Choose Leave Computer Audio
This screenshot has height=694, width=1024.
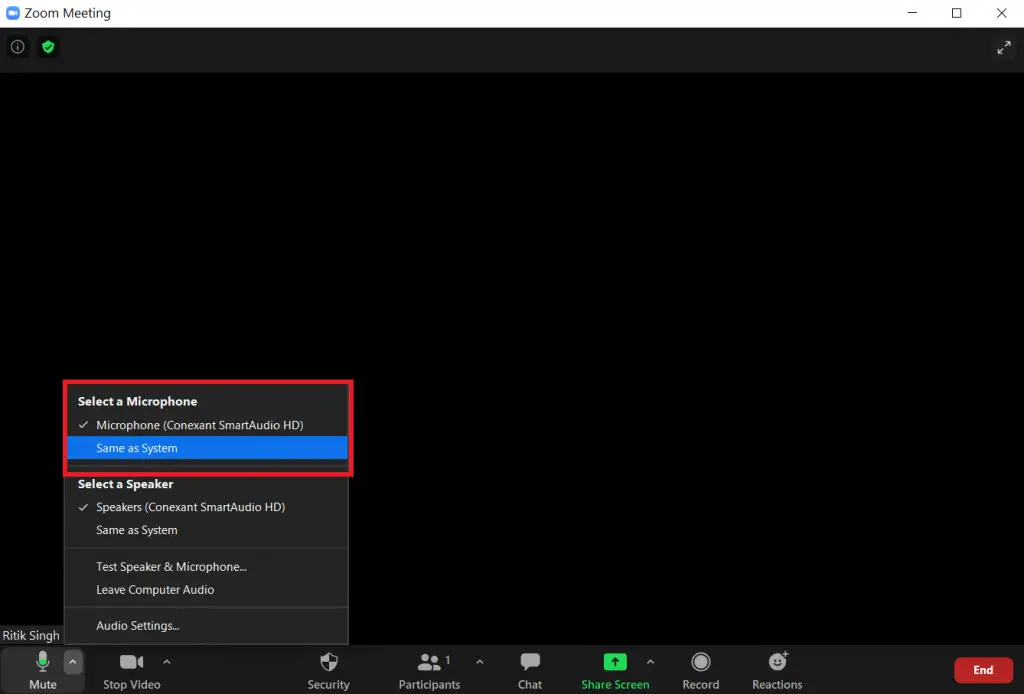click(x=155, y=589)
